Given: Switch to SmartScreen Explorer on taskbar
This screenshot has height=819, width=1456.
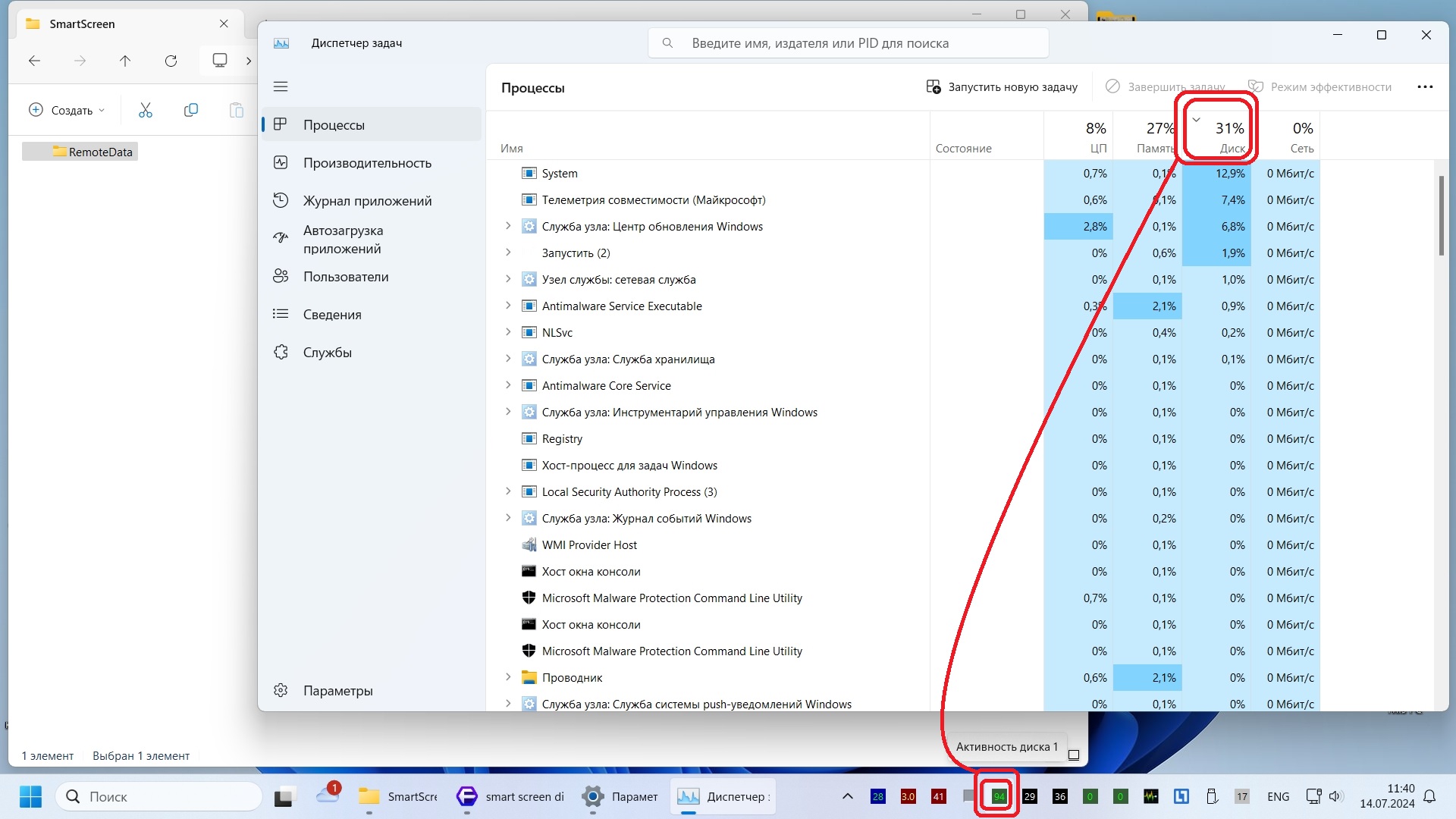Looking at the screenshot, I should [x=398, y=796].
